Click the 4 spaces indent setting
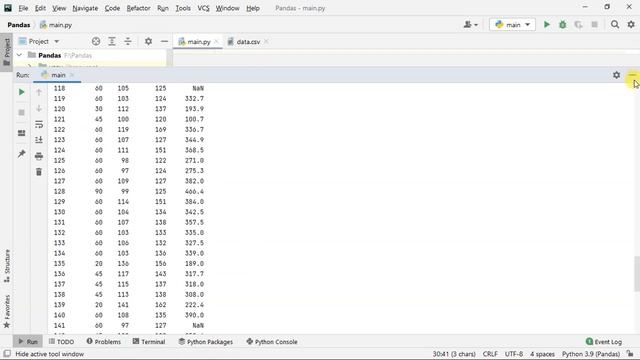The width and height of the screenshot is (640, 360). pos(542,354)
